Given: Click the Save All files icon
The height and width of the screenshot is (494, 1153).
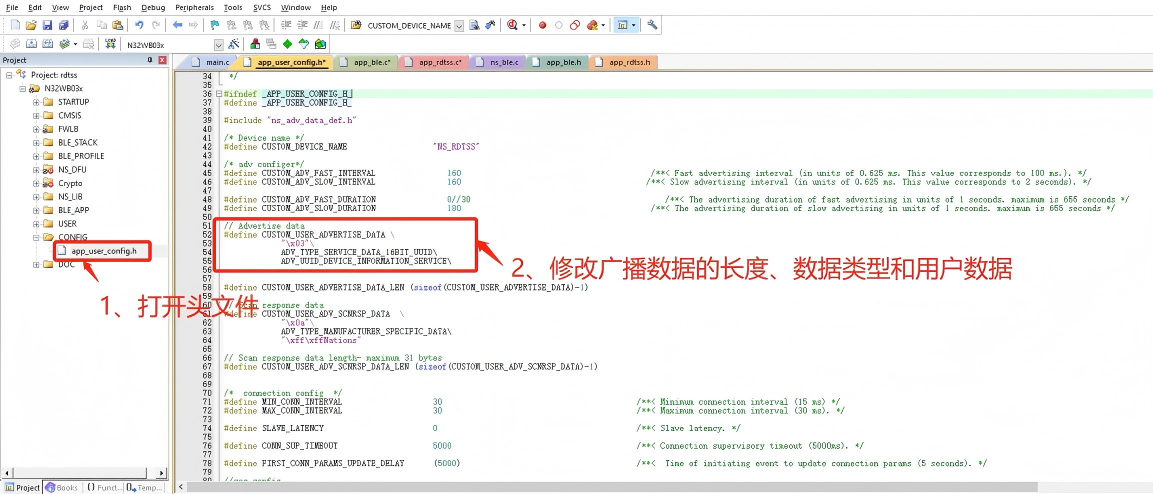Looking at the screenshot, I should pos(64,25).
